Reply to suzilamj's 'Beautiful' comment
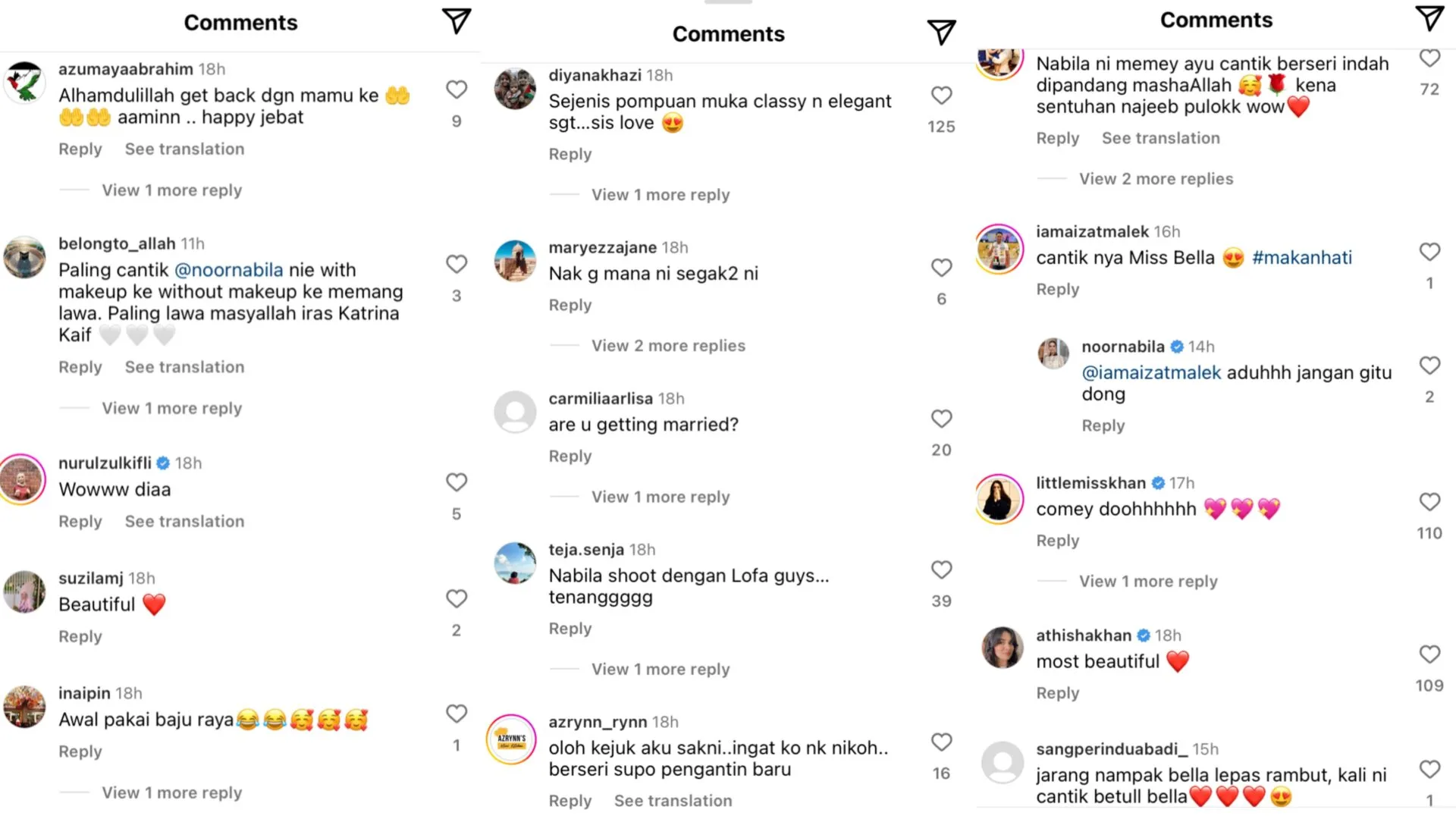 tap(80, 637)
